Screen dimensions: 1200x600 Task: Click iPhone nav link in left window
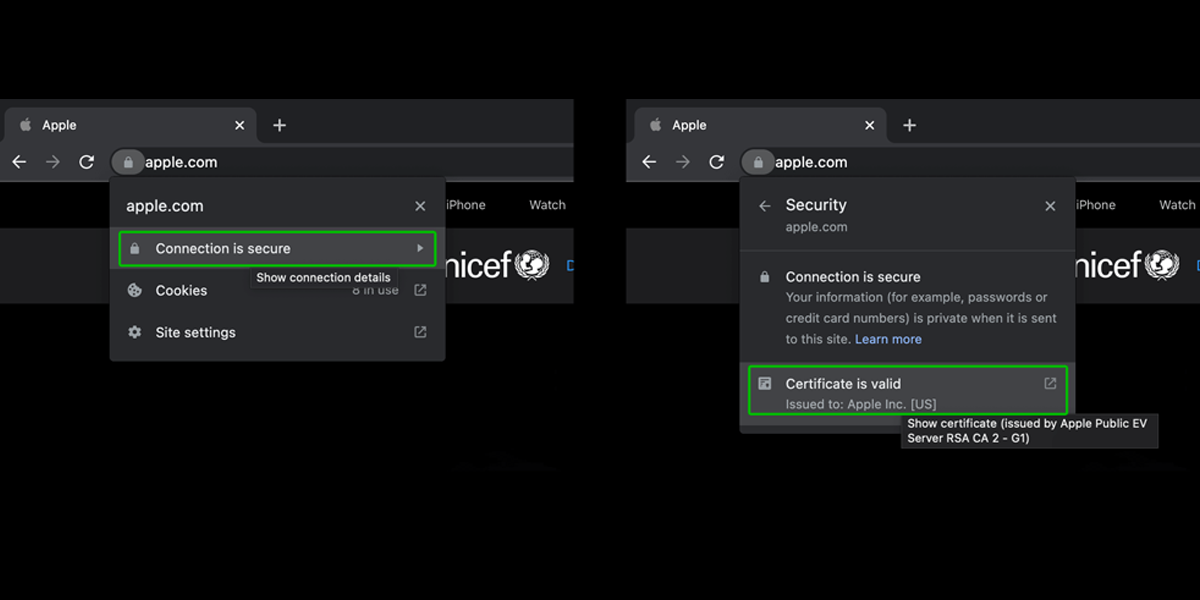click(x=466, y=205)
